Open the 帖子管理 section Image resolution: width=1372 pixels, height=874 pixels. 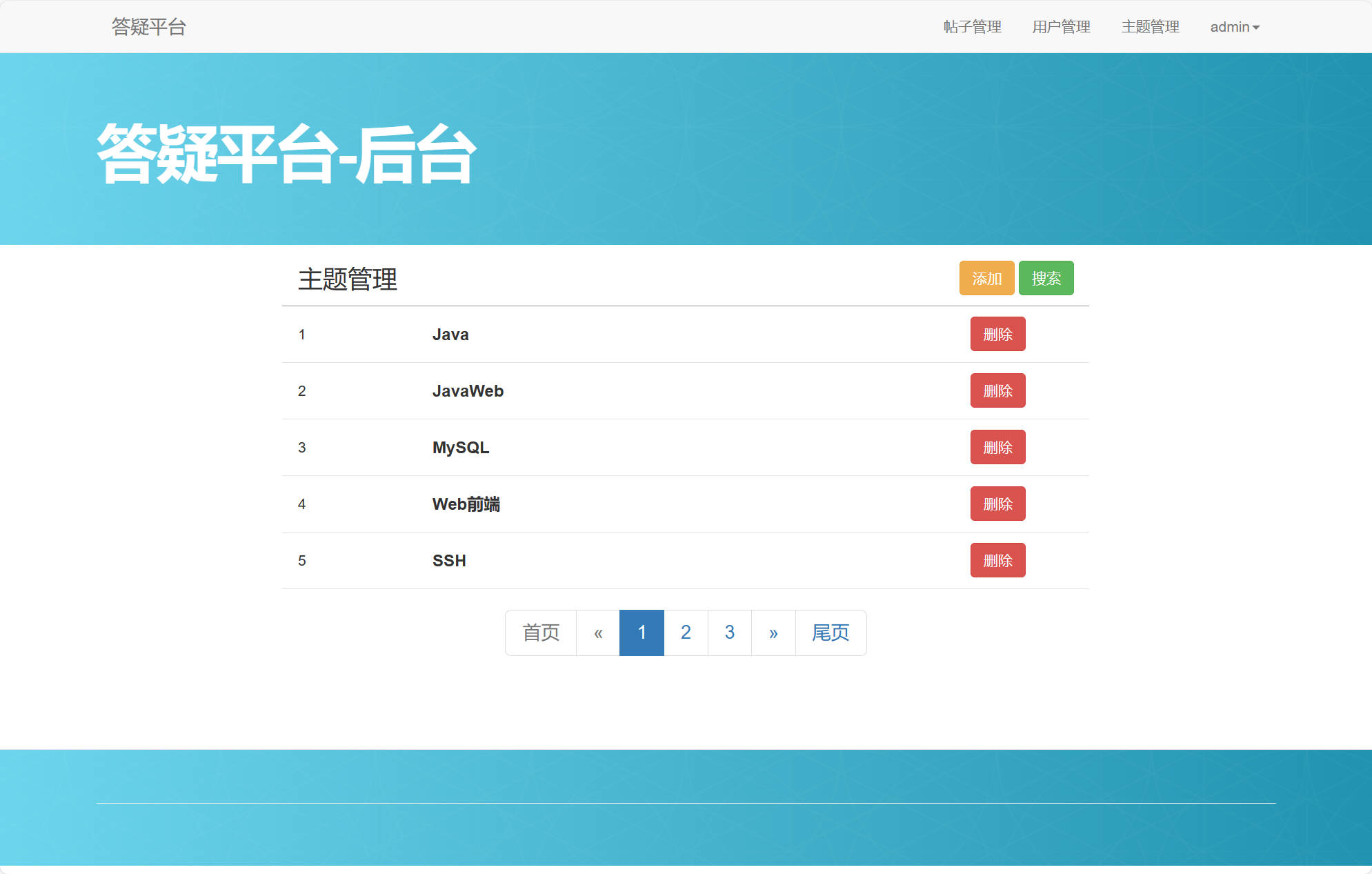(x=972, y=27)
